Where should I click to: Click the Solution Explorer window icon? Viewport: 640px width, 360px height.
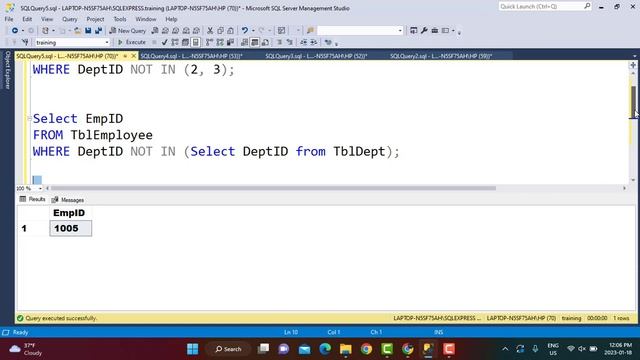tap(413, 31)
